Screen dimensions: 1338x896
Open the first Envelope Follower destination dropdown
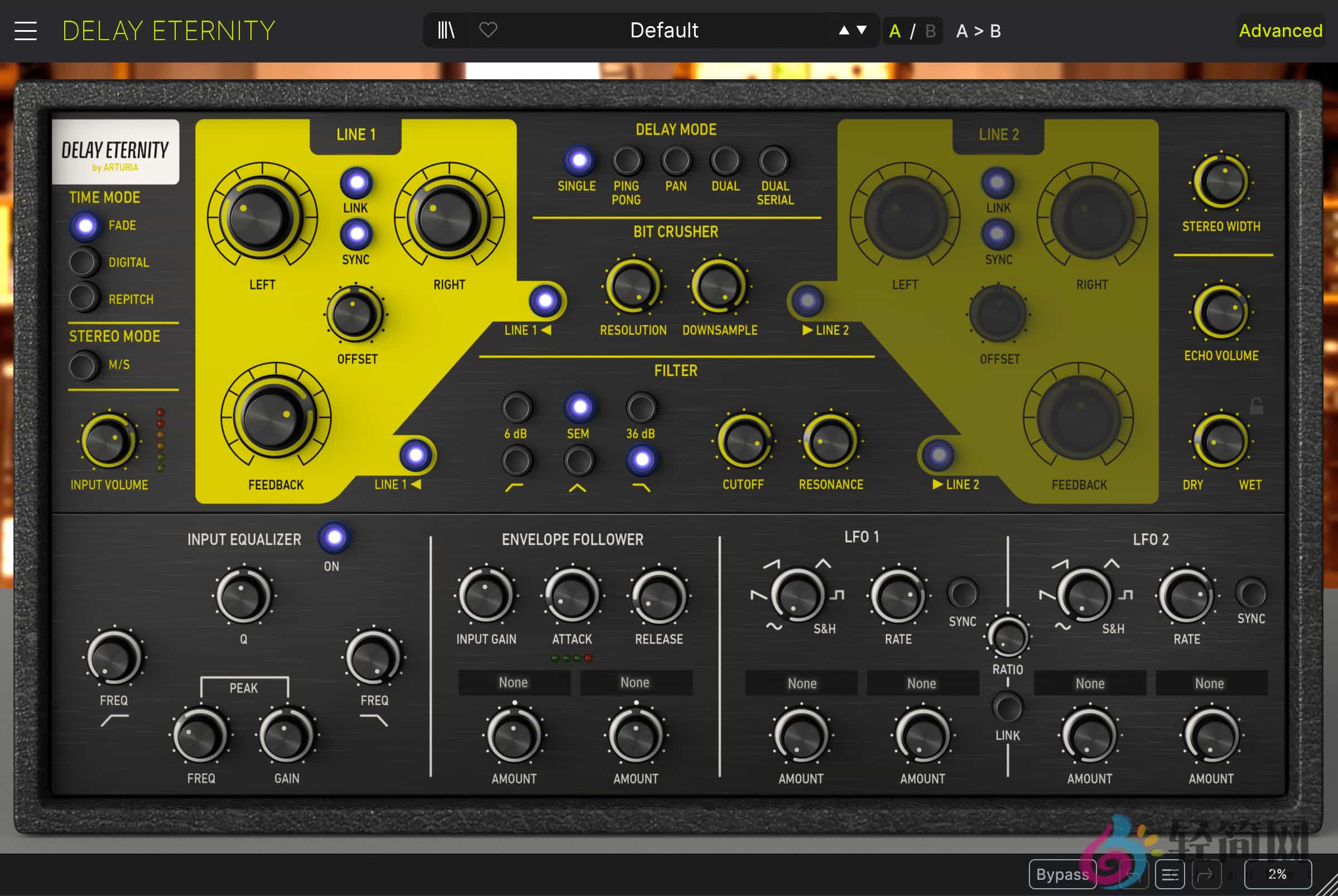coord(513,683)
